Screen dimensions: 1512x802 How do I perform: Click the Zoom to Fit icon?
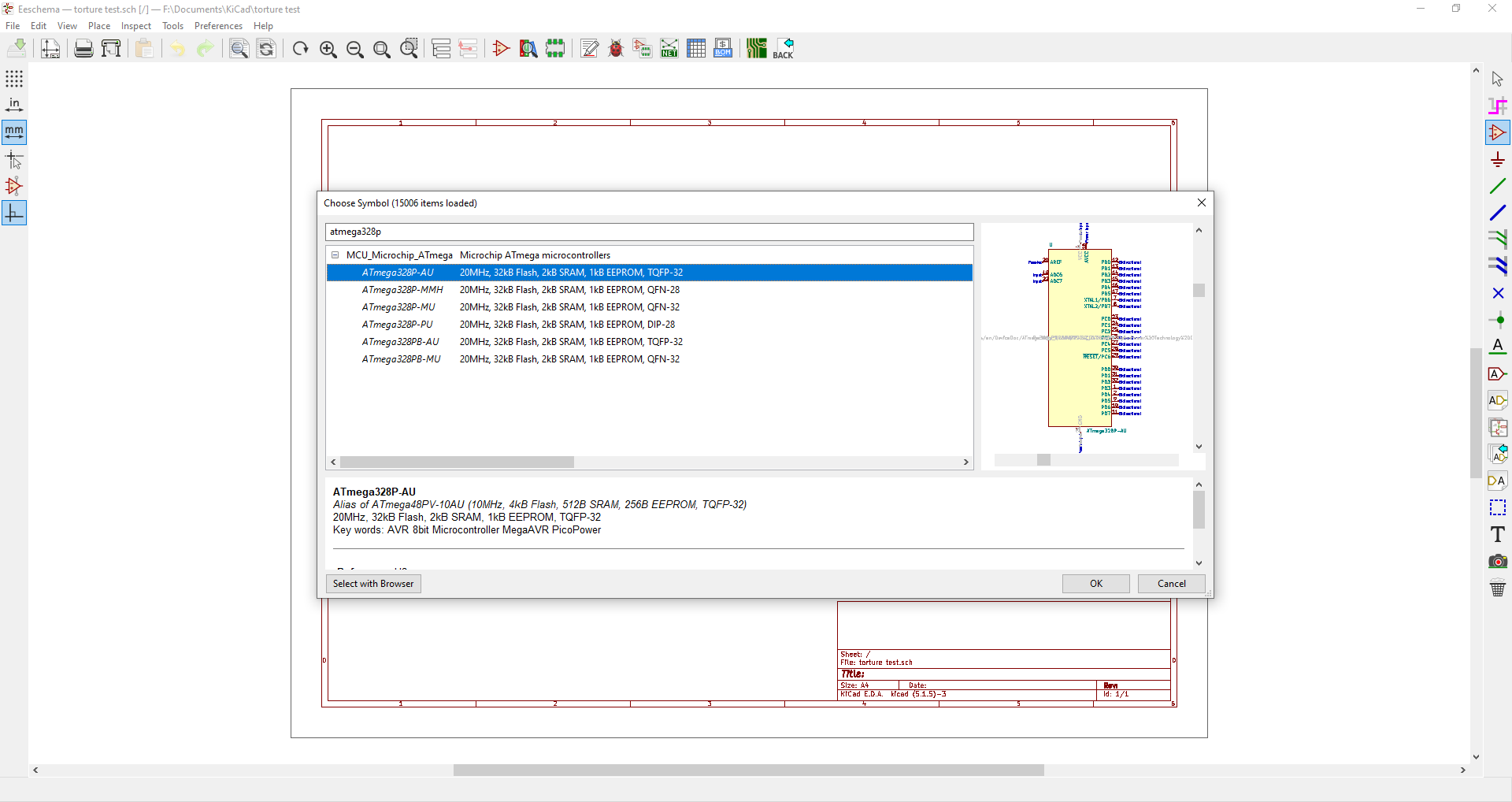382,49
